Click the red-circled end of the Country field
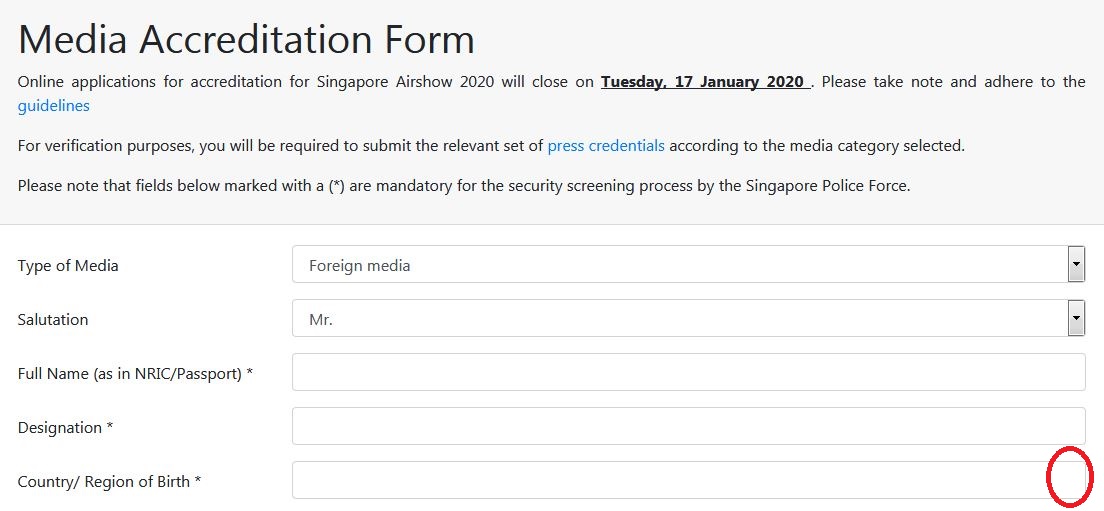 1068,477
